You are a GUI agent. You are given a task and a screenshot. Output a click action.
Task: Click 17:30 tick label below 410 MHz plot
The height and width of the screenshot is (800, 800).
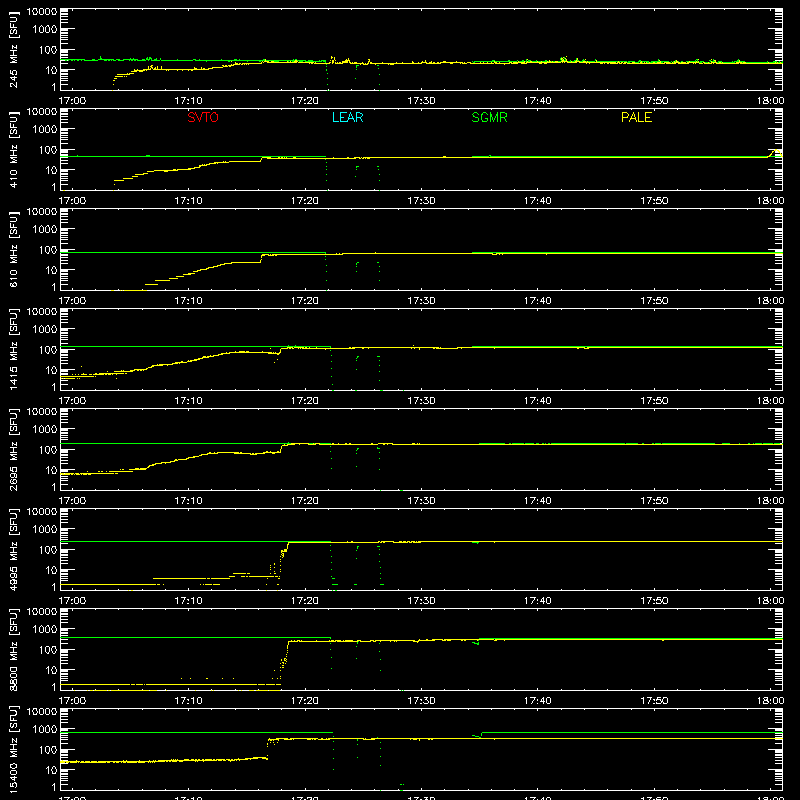click(421, 201)
